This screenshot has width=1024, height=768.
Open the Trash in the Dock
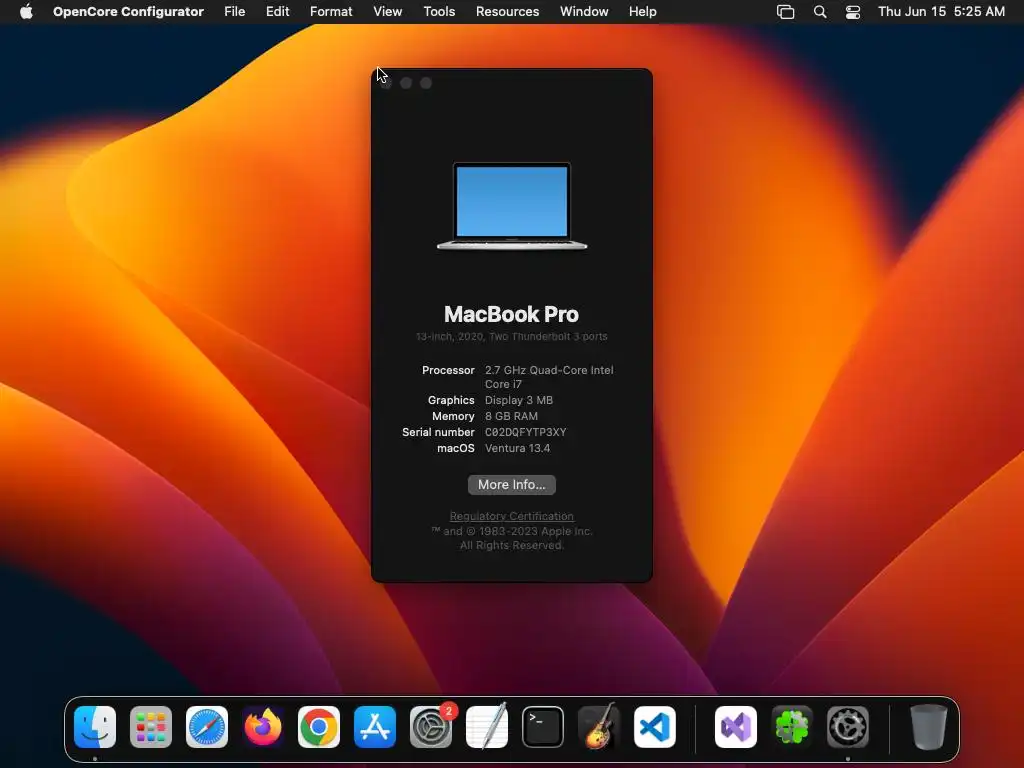coord(928,727)
